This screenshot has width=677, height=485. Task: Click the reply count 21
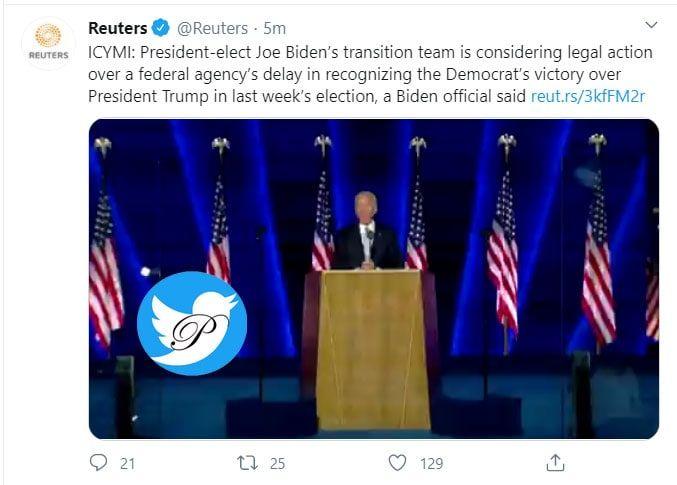pos(127,463)
